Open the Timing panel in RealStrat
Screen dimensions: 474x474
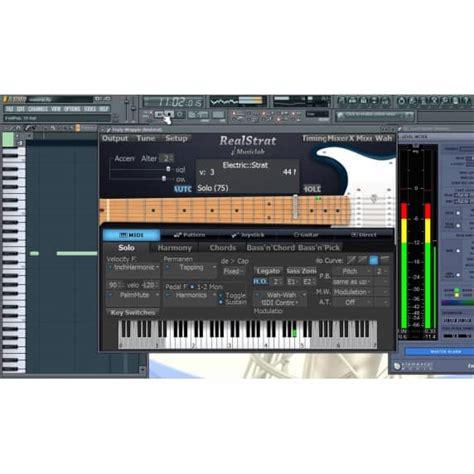(x=314, y=138)
